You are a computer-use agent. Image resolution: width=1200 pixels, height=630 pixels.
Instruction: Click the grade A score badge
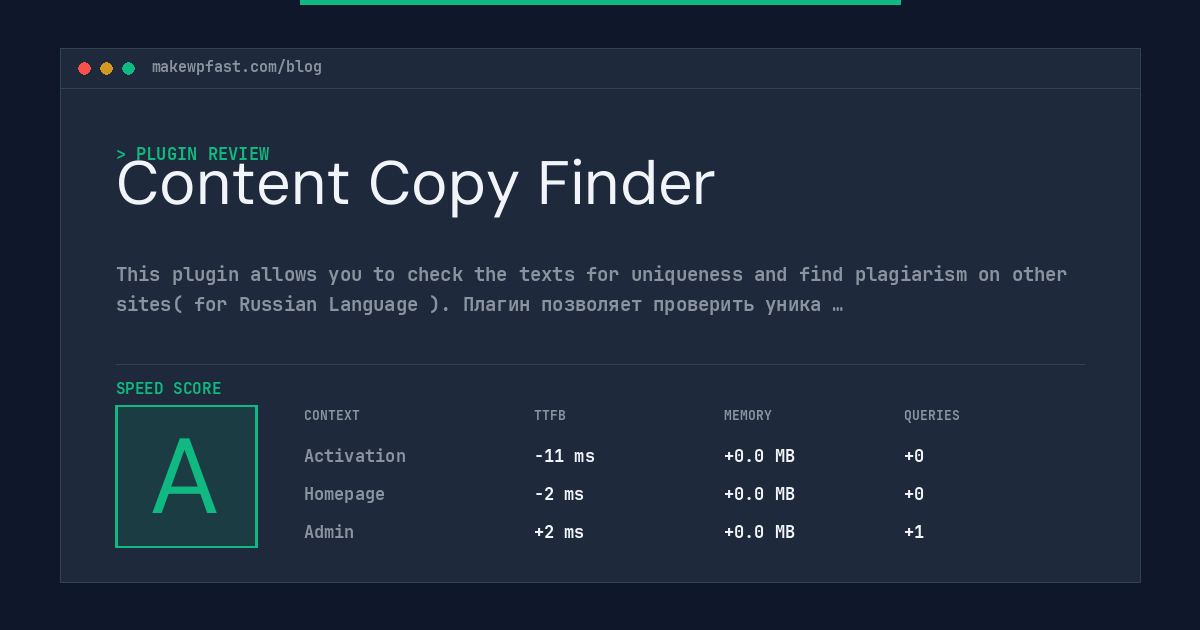186,476
